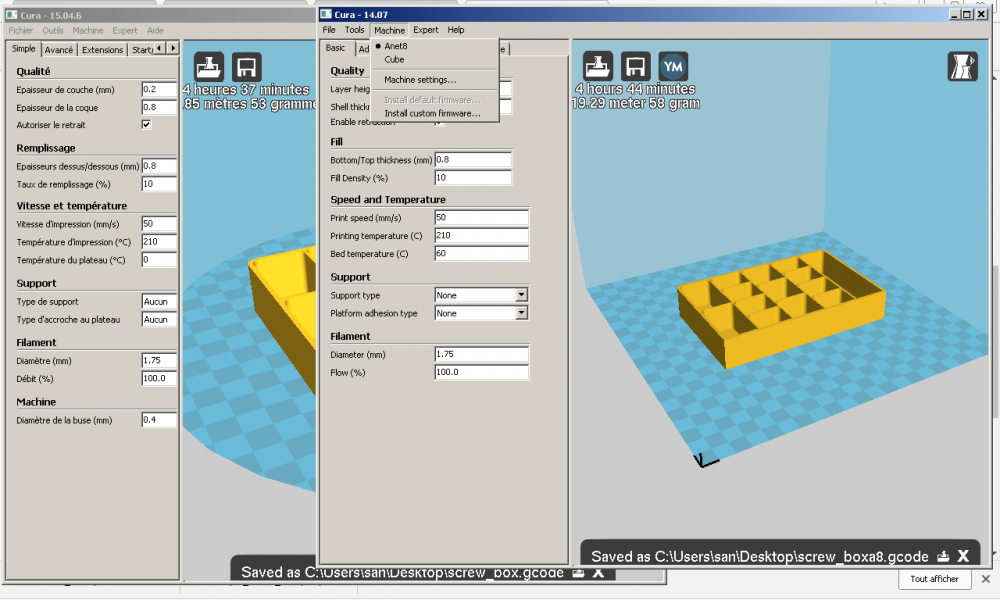The height and width of the screenshot is (600, 1000).
Task: Click the Température du plateau field
Action: (159, 260)
